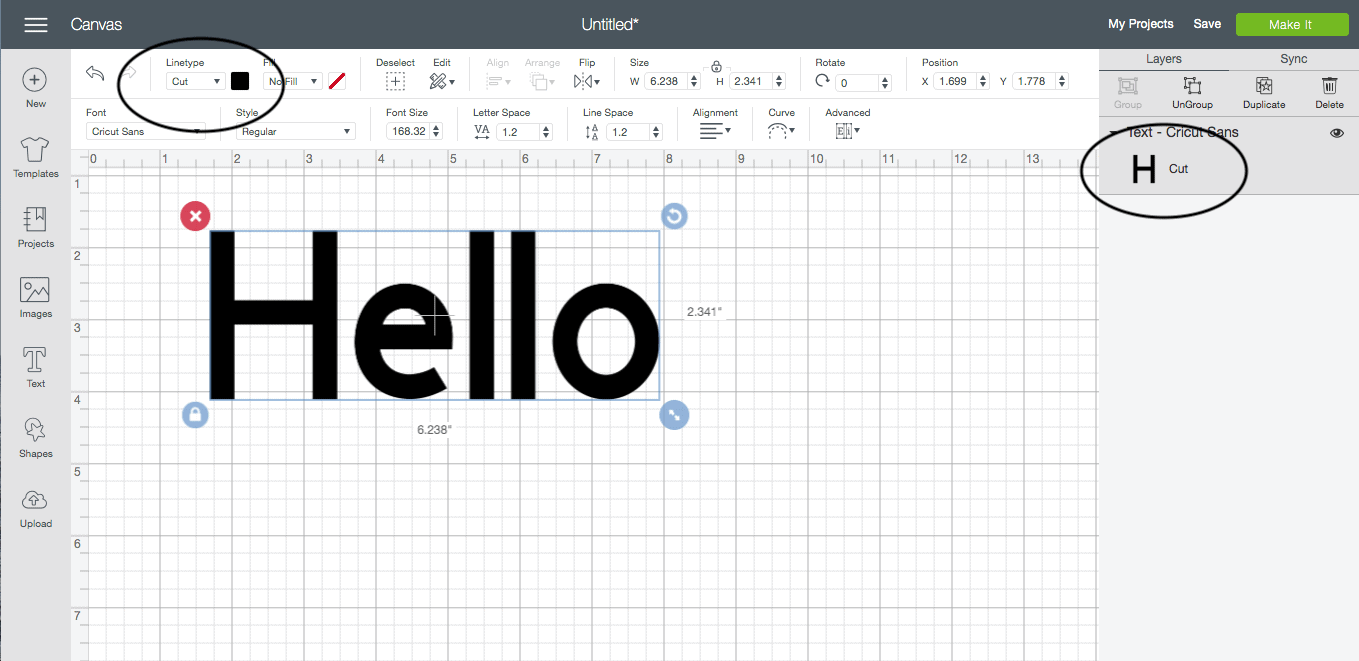The image size is (1359, 661).
Task: Click the Undo arrow icon
Action: [x=96, y=74]
